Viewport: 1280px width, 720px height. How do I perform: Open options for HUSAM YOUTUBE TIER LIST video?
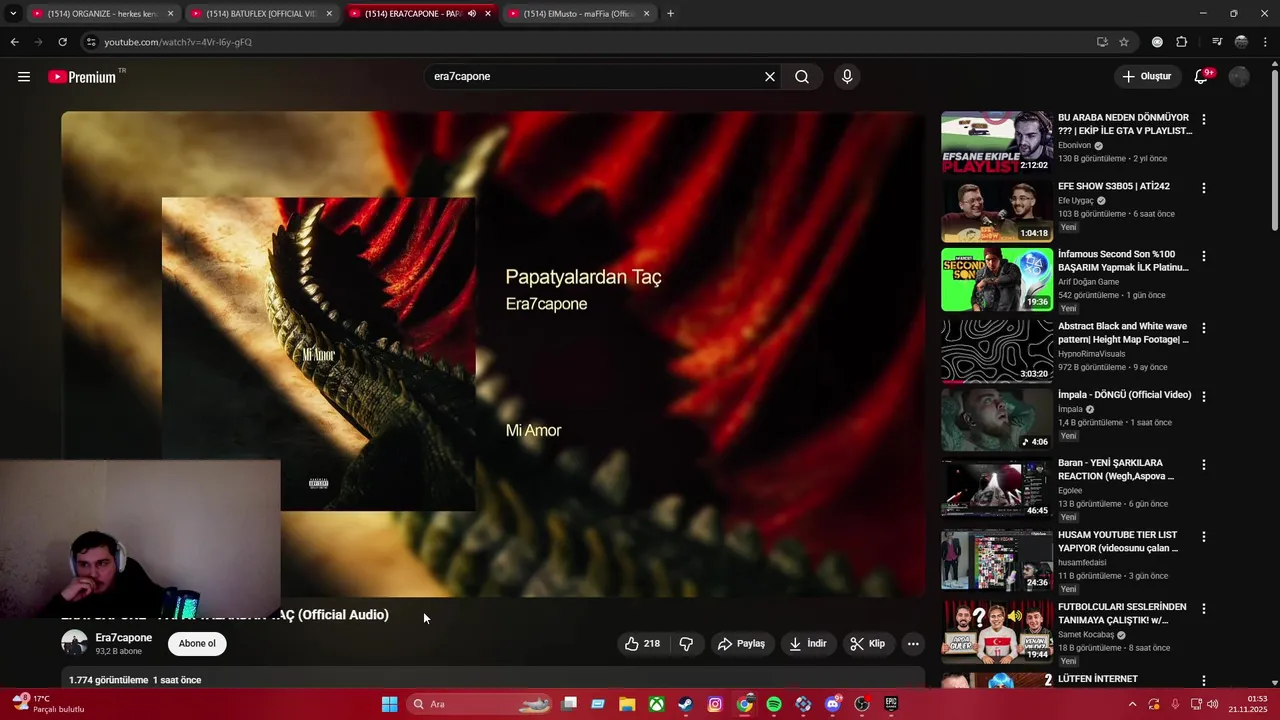click(x=1204, y=537)
